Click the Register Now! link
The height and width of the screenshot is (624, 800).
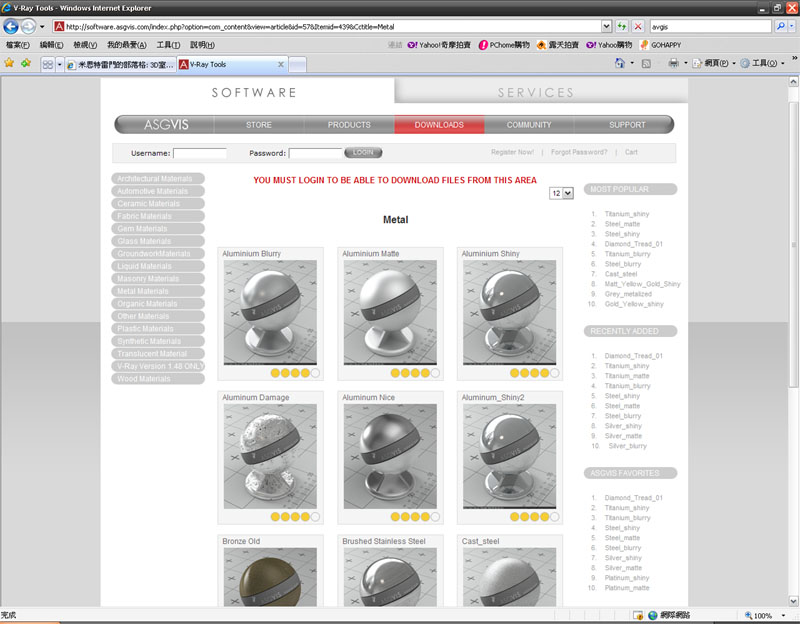[x=512, y=152]
